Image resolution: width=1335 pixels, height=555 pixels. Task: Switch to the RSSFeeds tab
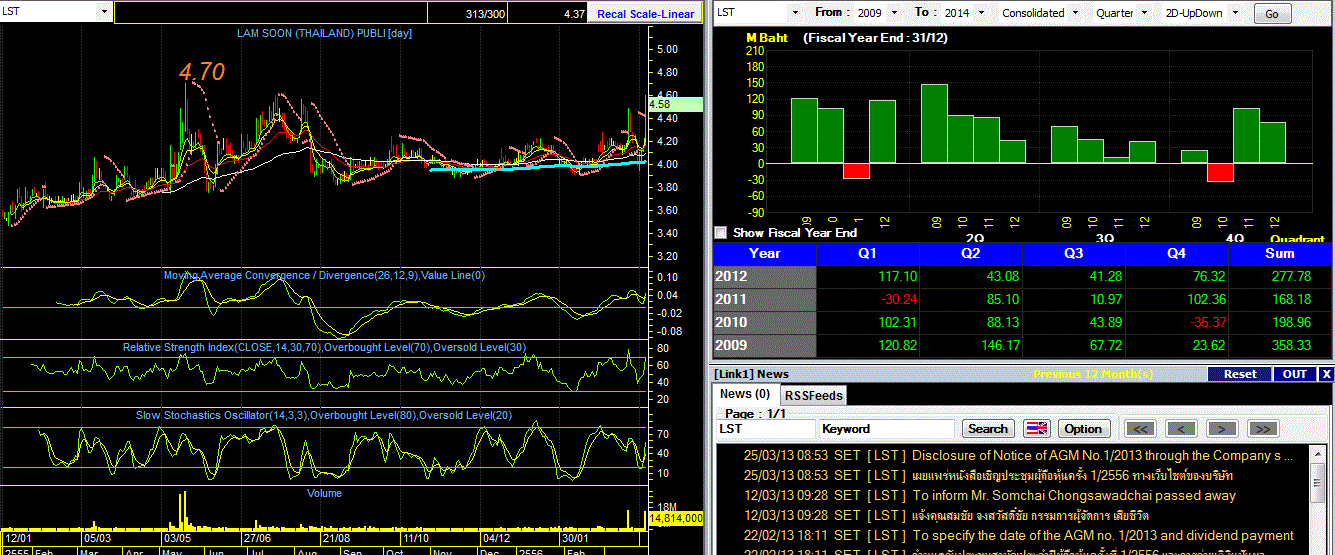(812, 395)
